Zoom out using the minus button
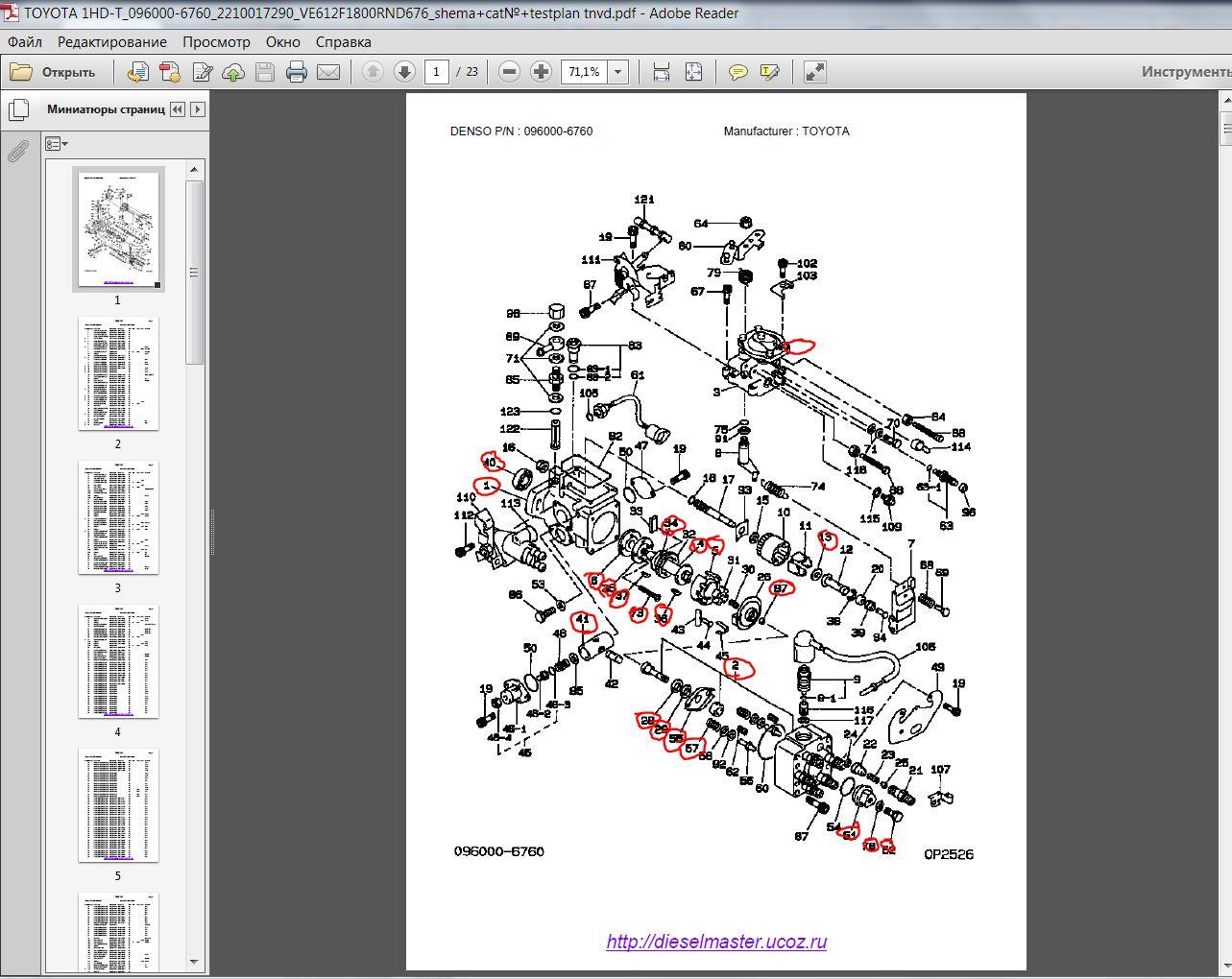Image resolution: width=1232 pixels, height=979 pixels. coord(510,72)
